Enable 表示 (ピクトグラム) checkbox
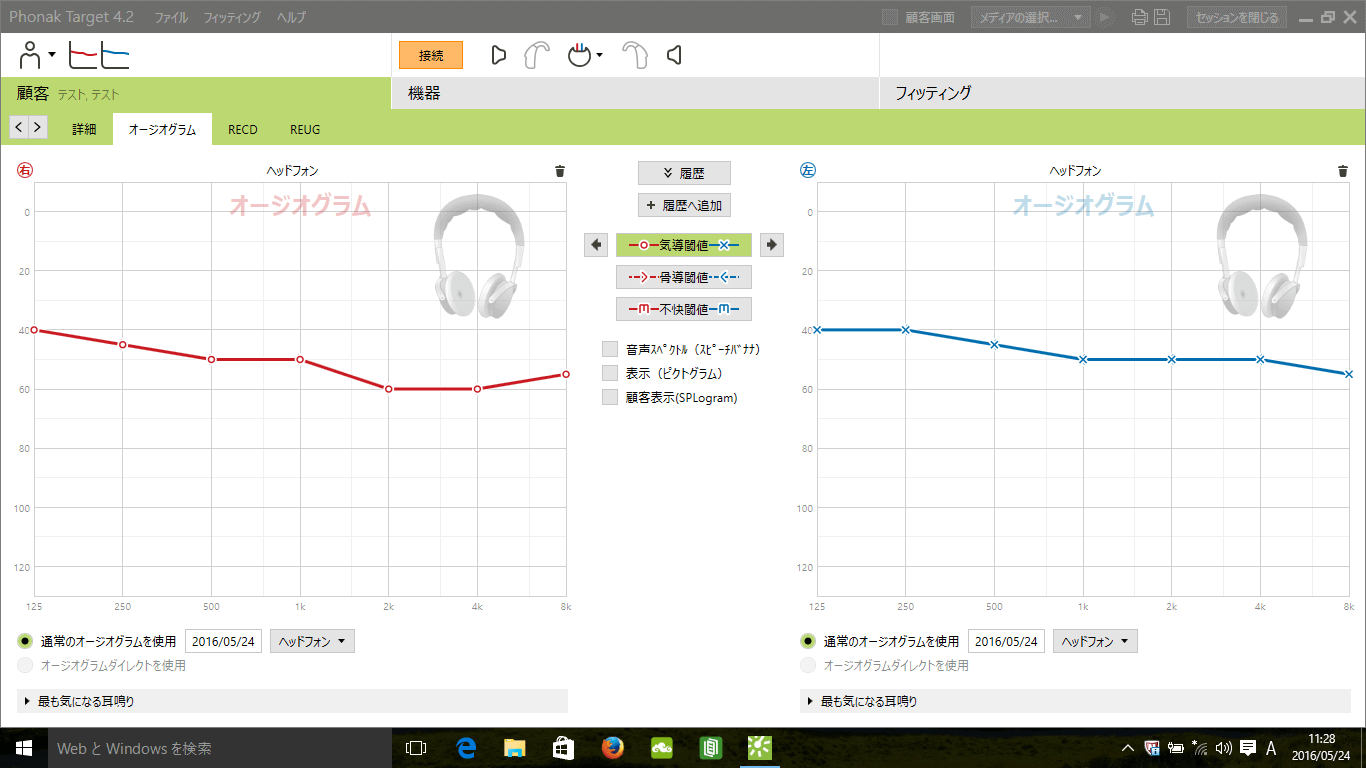 [610, 373]
